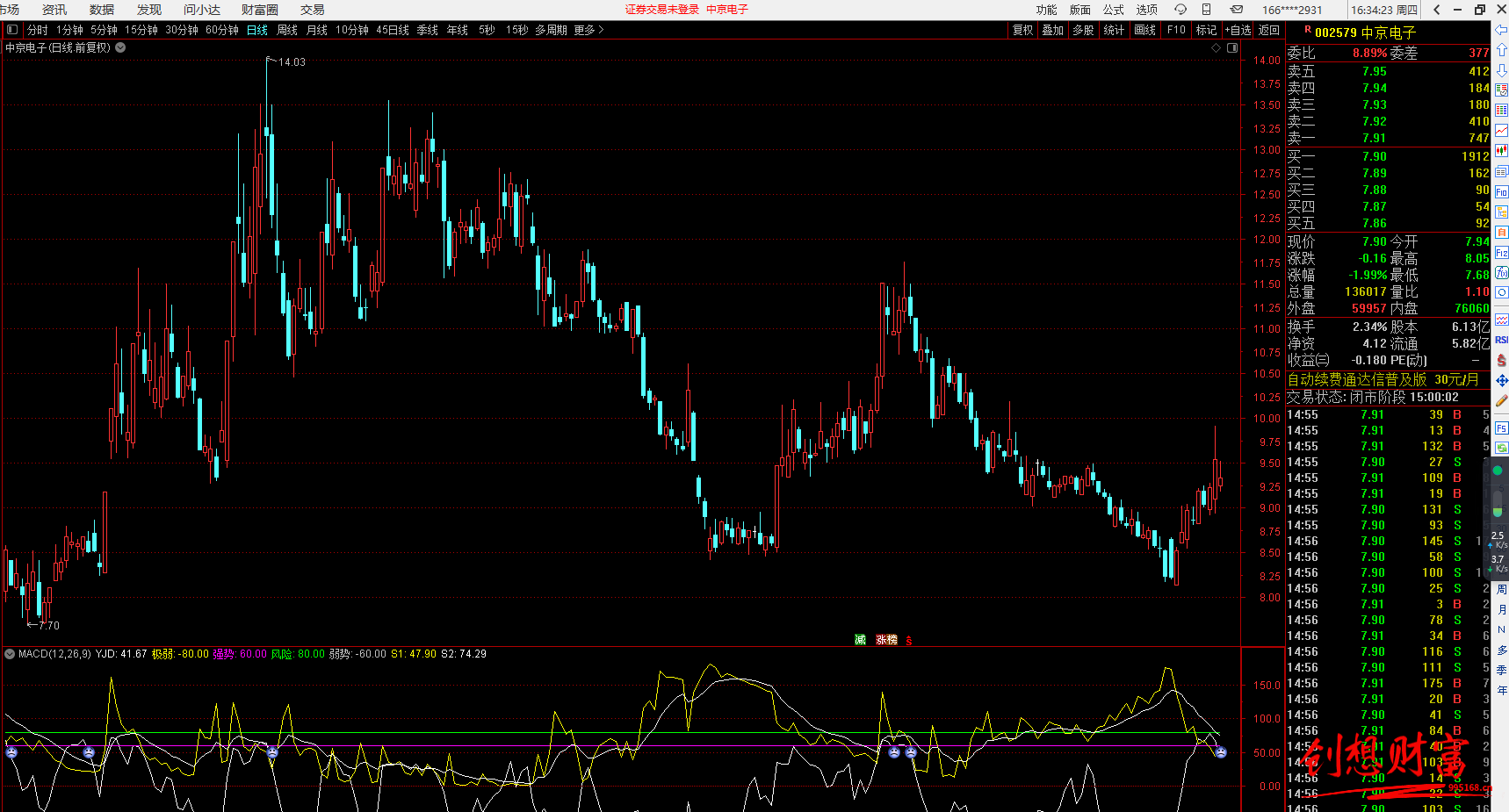This screenshot has height=812, width=1509.
Task: Open the f(x) formula sidebar icon
Action: tap(1501, 272)
